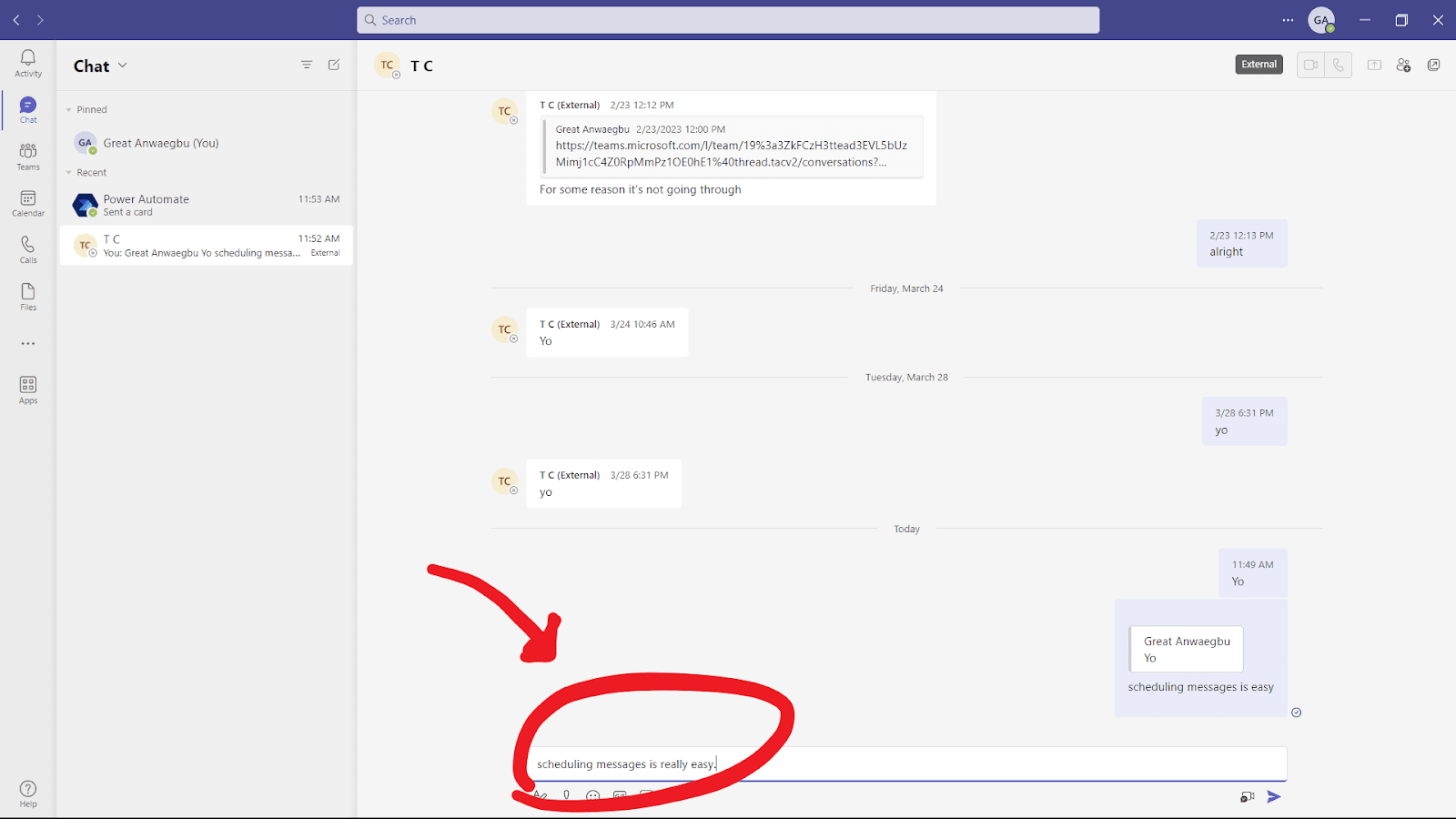Open chat in a new window icon
The height and width of the screenshot is (819, 1456).
pos(1434,66)
